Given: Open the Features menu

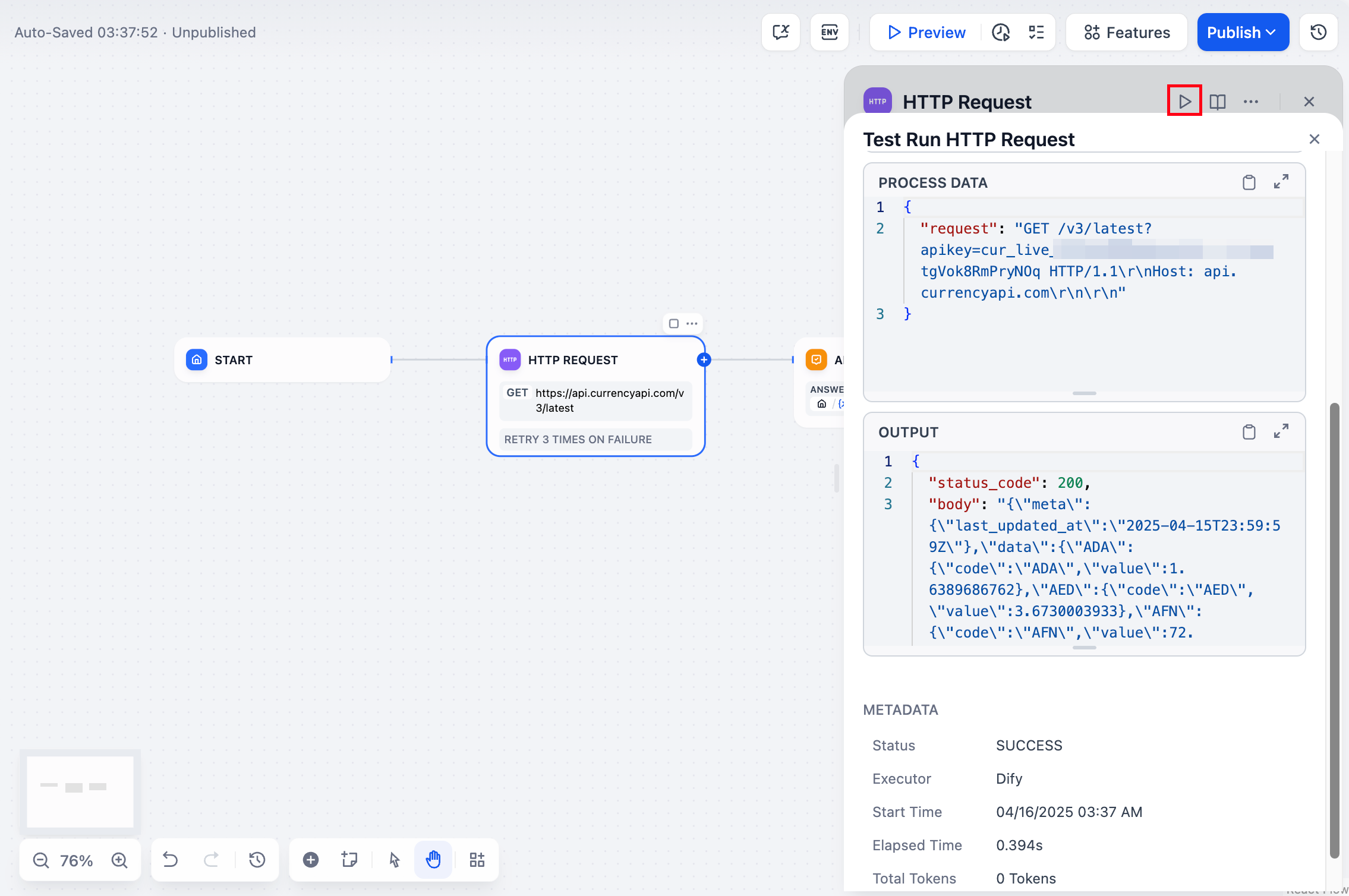Looking at the screenshot, I should click(x=1127, y=32).
